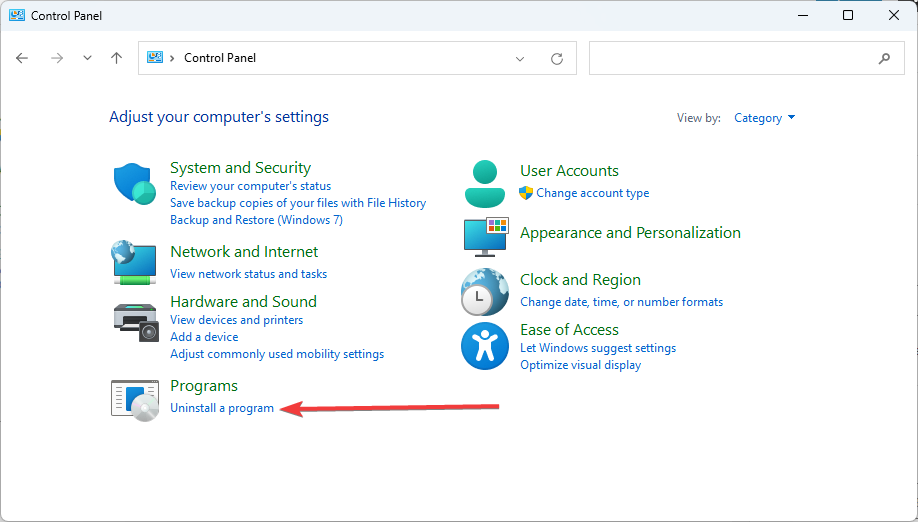918x522 pixels.
Task: Open Appearance and Personalization monitor icon
Action: tap(486, 236)
